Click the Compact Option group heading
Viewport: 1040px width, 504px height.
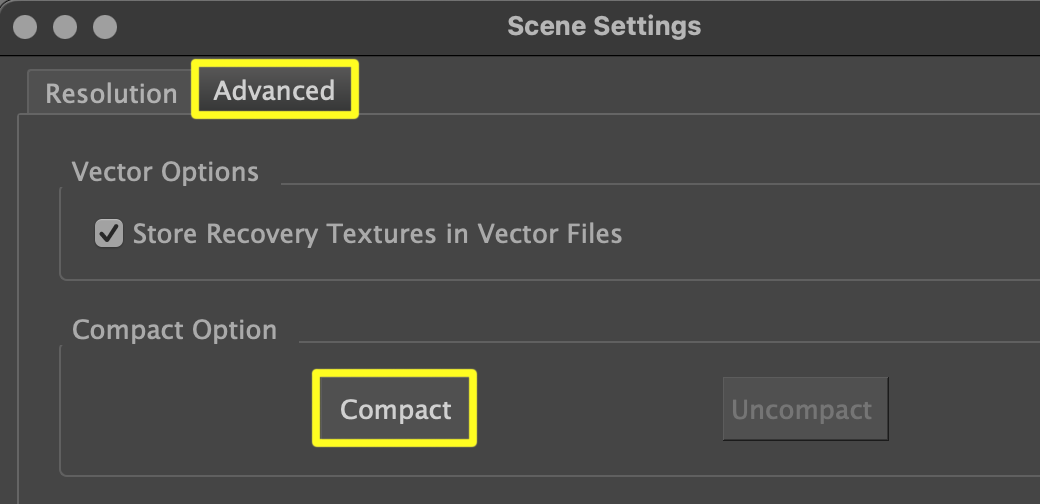click(x=174, y=330)
